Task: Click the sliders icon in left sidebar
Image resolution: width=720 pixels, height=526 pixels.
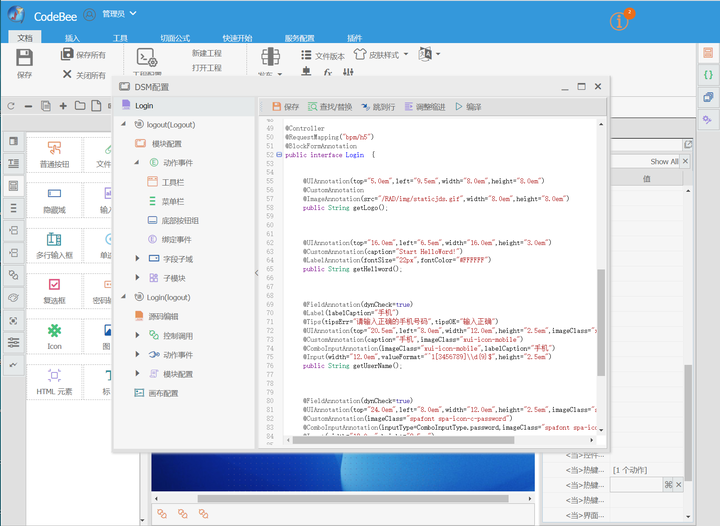Action: [13, 342]
